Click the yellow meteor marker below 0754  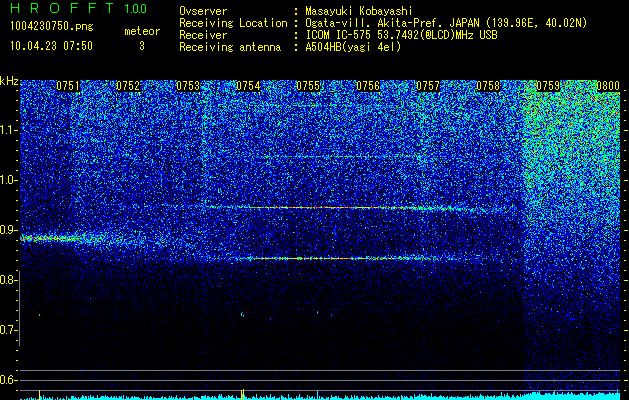click(x=242, y=394)
